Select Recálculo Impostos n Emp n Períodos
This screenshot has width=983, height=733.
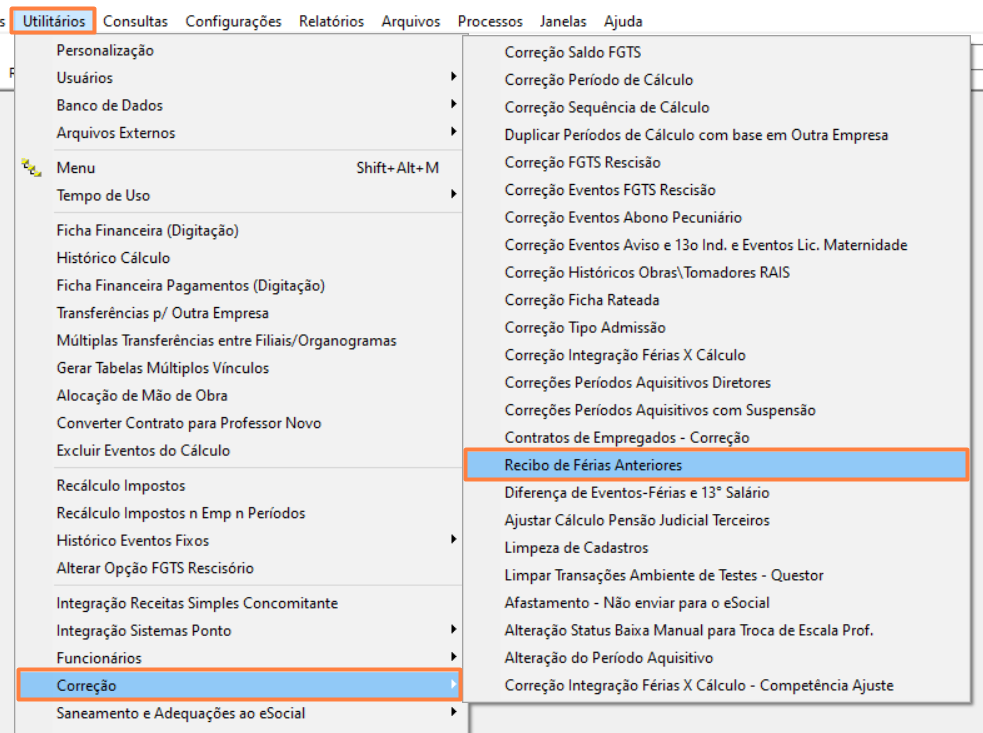tap(239, 514)
